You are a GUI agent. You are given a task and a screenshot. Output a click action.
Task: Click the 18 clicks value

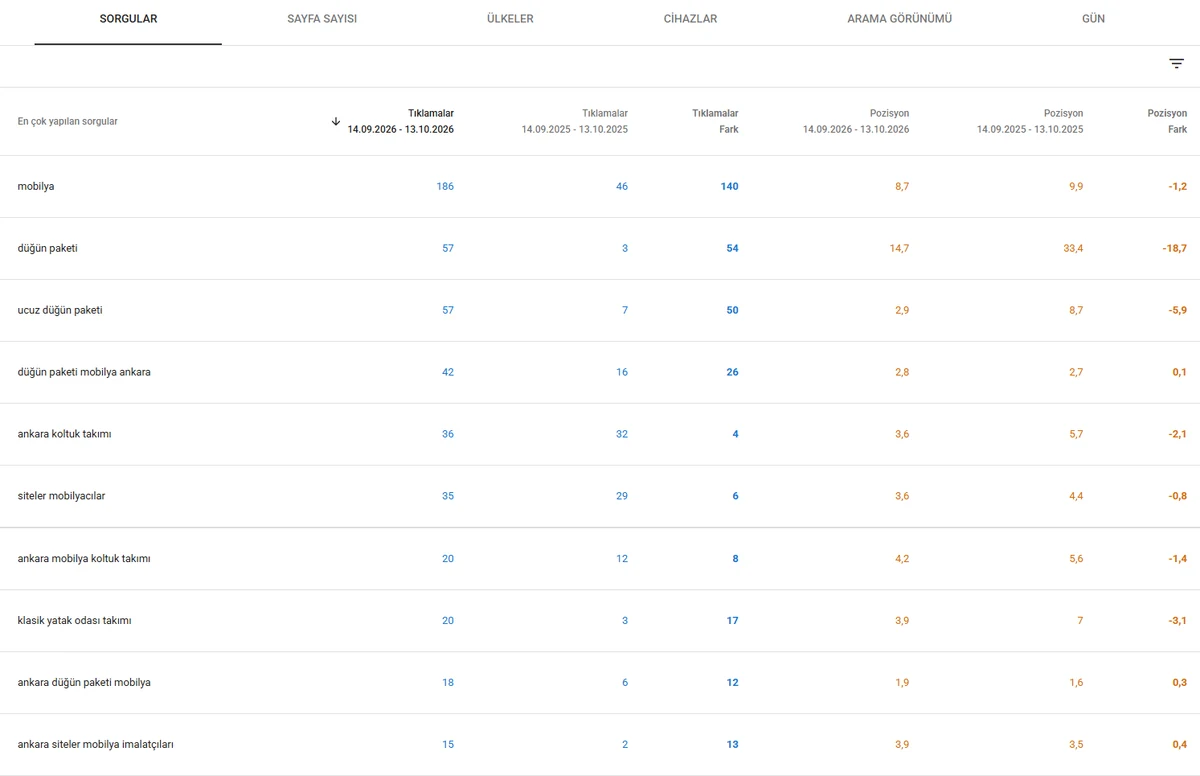tap(448, 682)
